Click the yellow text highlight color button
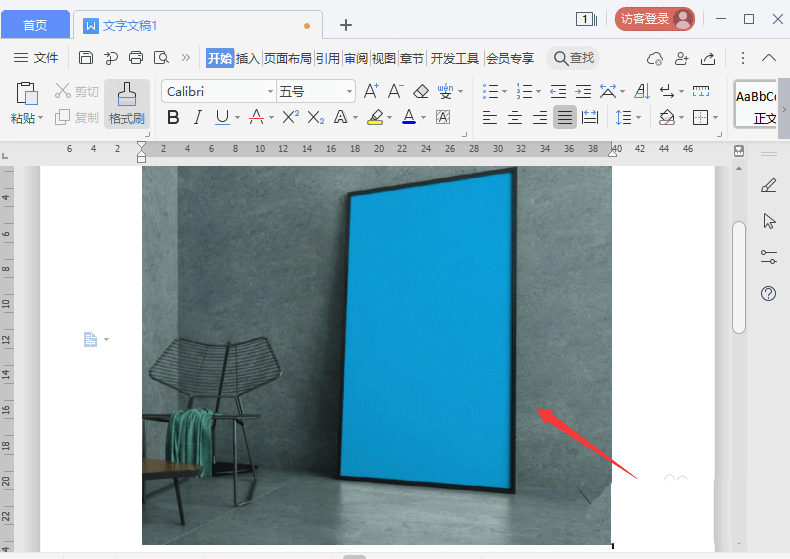The image size is (790, 559). point(374,118)
